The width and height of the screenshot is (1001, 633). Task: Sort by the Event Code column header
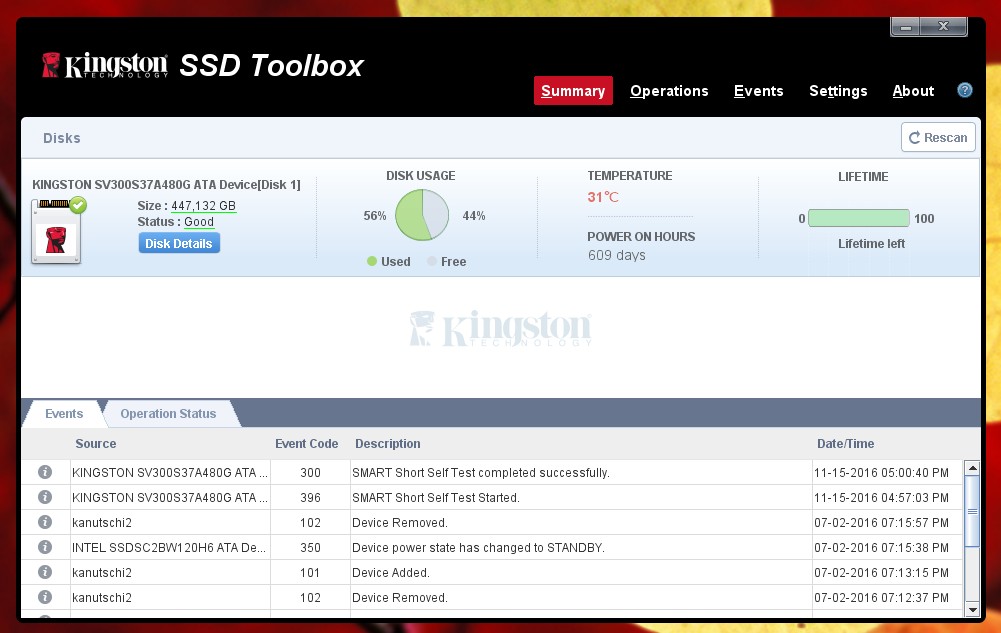click(x=306, y=443)
